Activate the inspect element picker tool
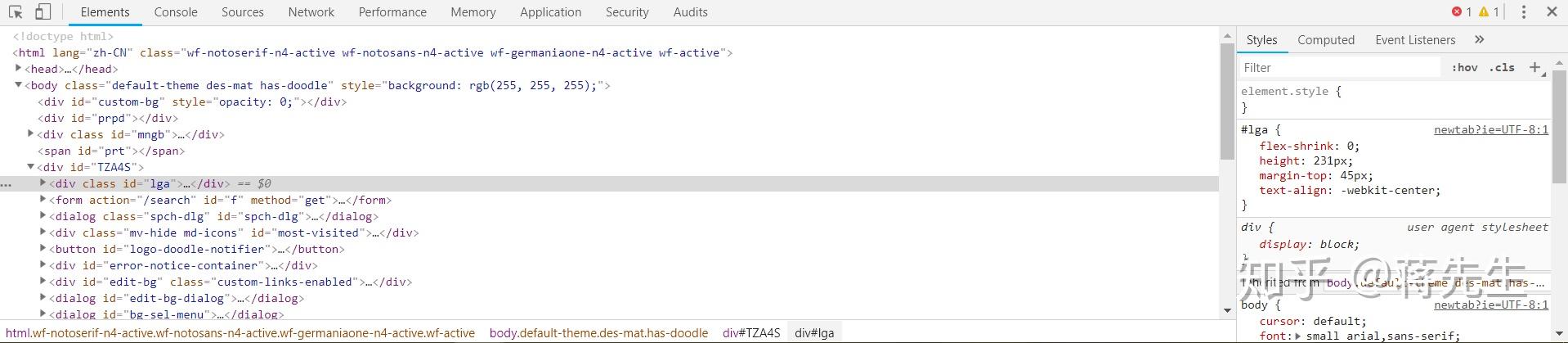Screen dimensions: 1568x343 (16, 12)
